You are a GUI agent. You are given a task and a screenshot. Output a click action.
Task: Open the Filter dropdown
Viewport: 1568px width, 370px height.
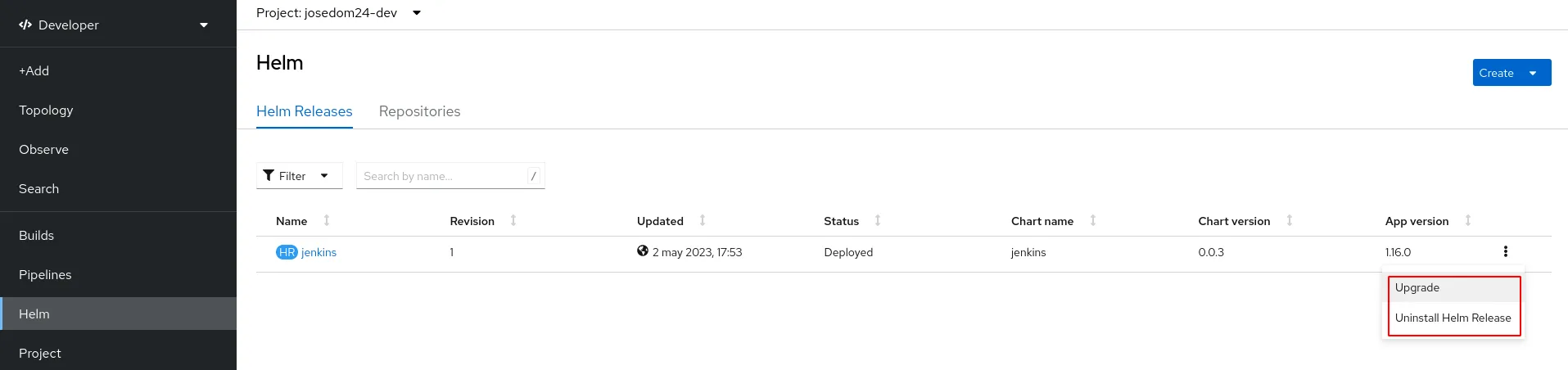pyautogui.click(x=299, y=176)
